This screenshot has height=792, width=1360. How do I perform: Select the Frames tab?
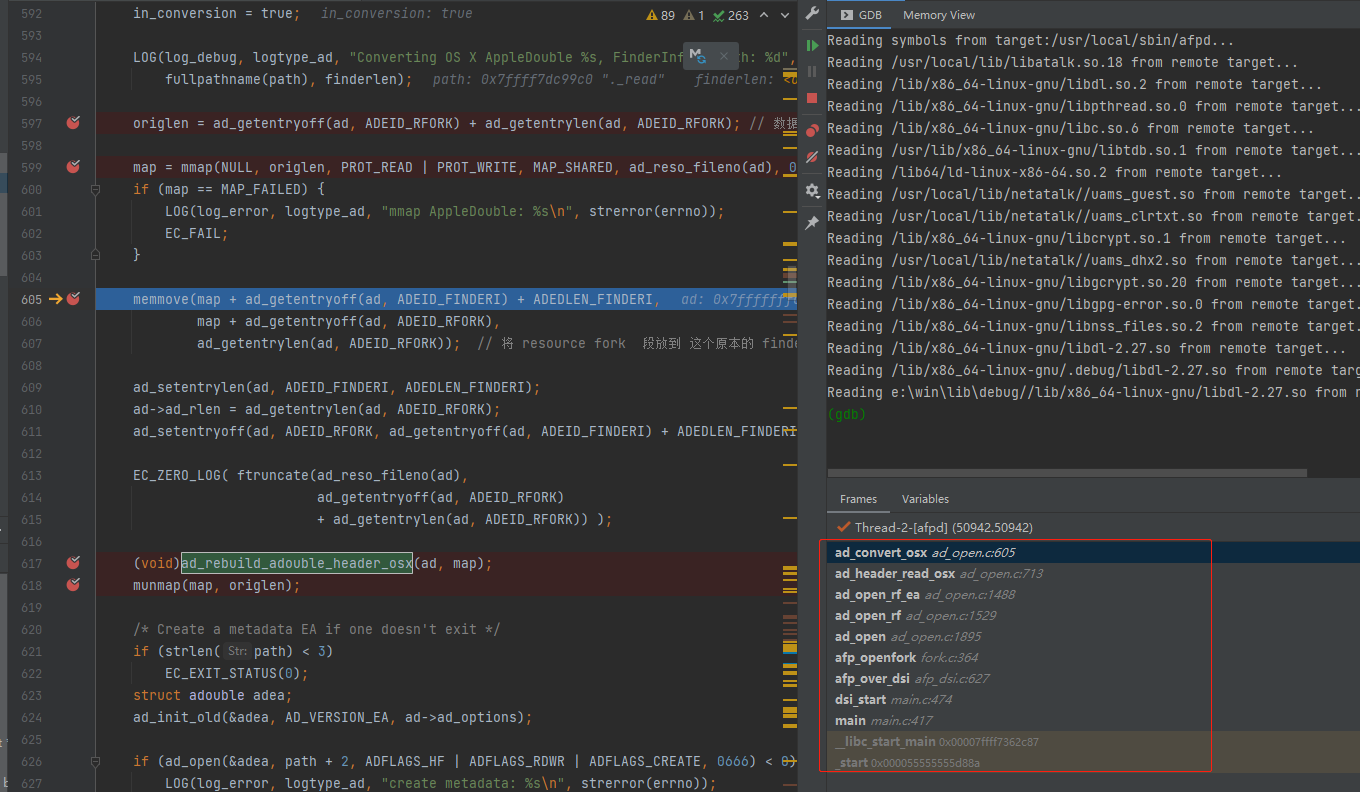pyautogui.click(x=858, y=499)
